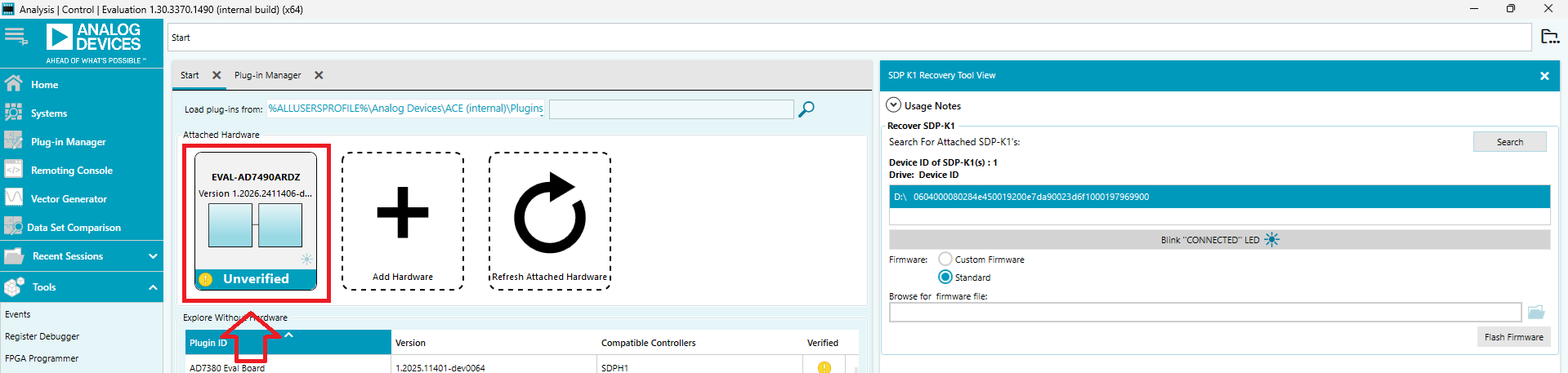Open Register Debugger under Tools
Image resolution: width=1568 pixels, height=373 pixels.
[42, 336]
